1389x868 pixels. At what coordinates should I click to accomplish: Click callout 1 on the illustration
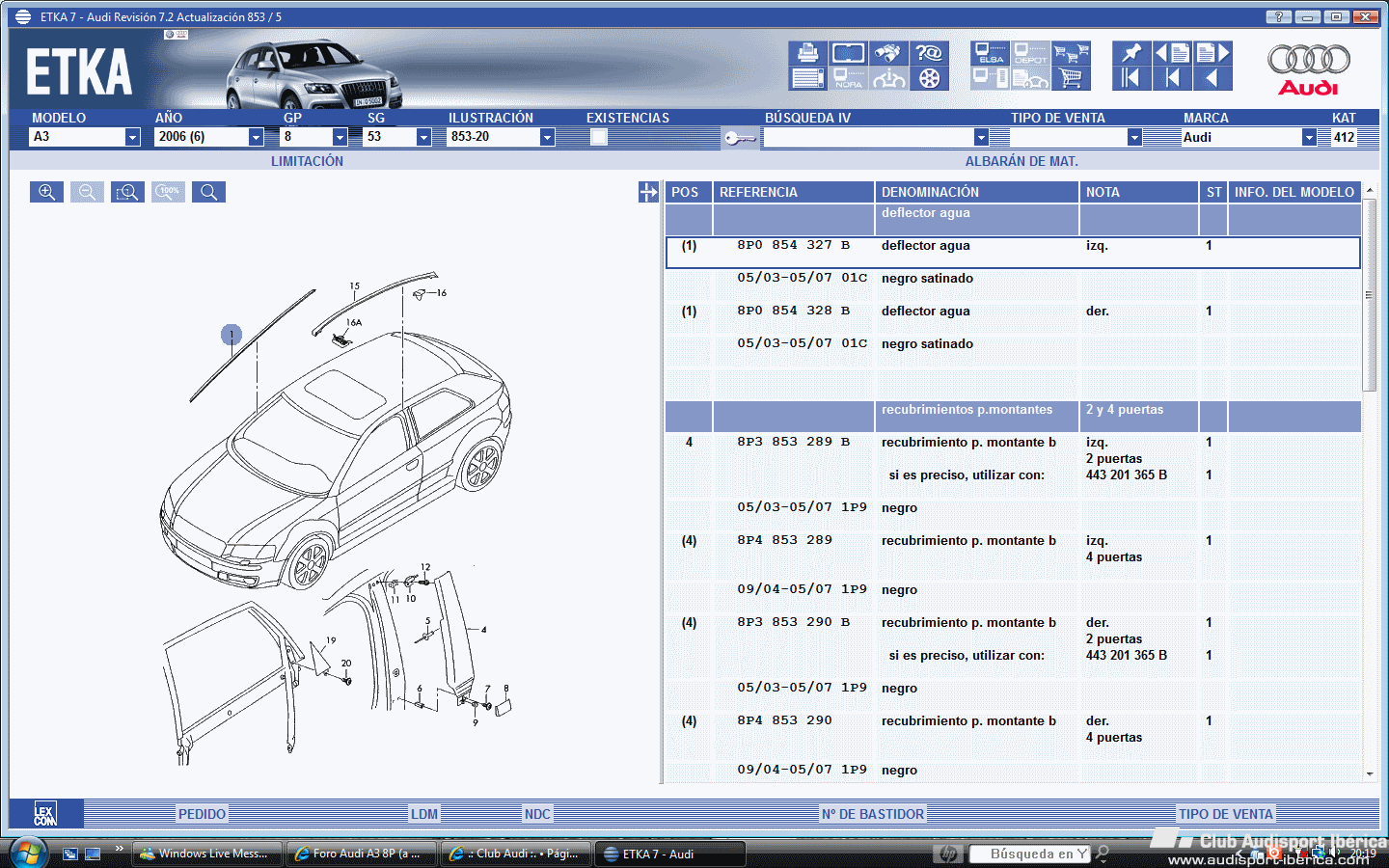coord(231,335)
